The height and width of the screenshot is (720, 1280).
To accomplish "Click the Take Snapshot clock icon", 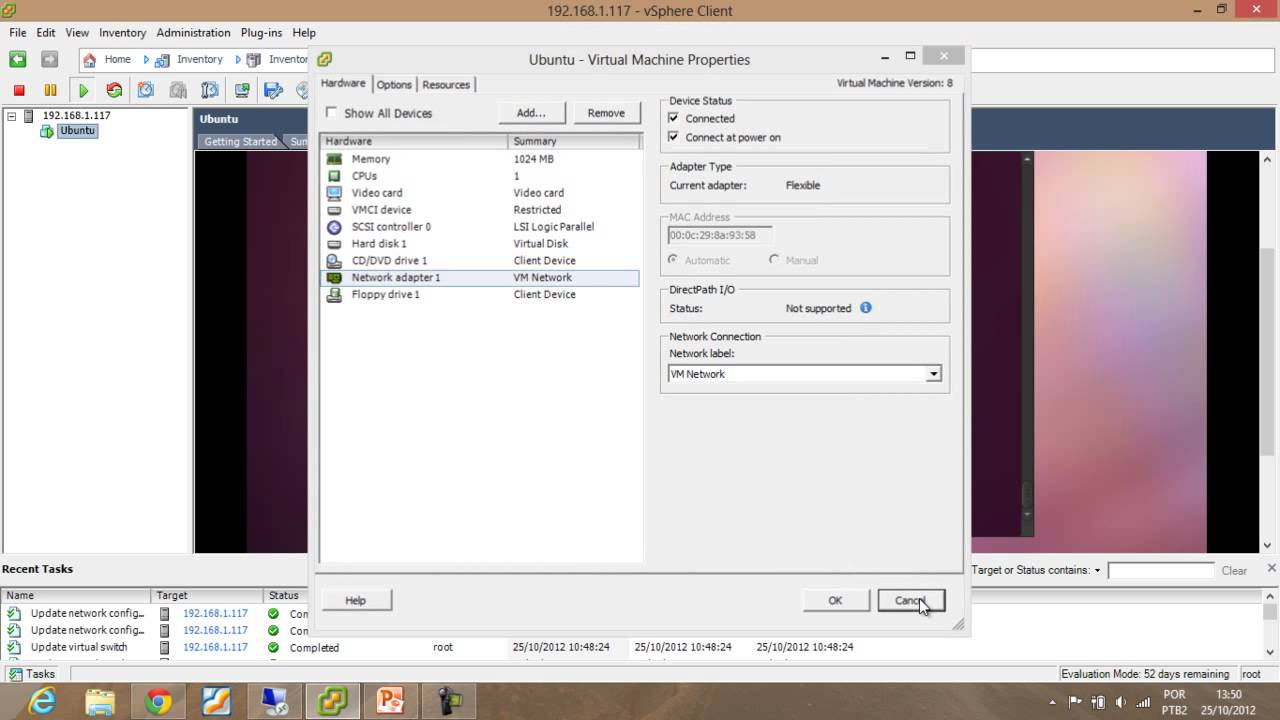I will [x=146, y=90].
